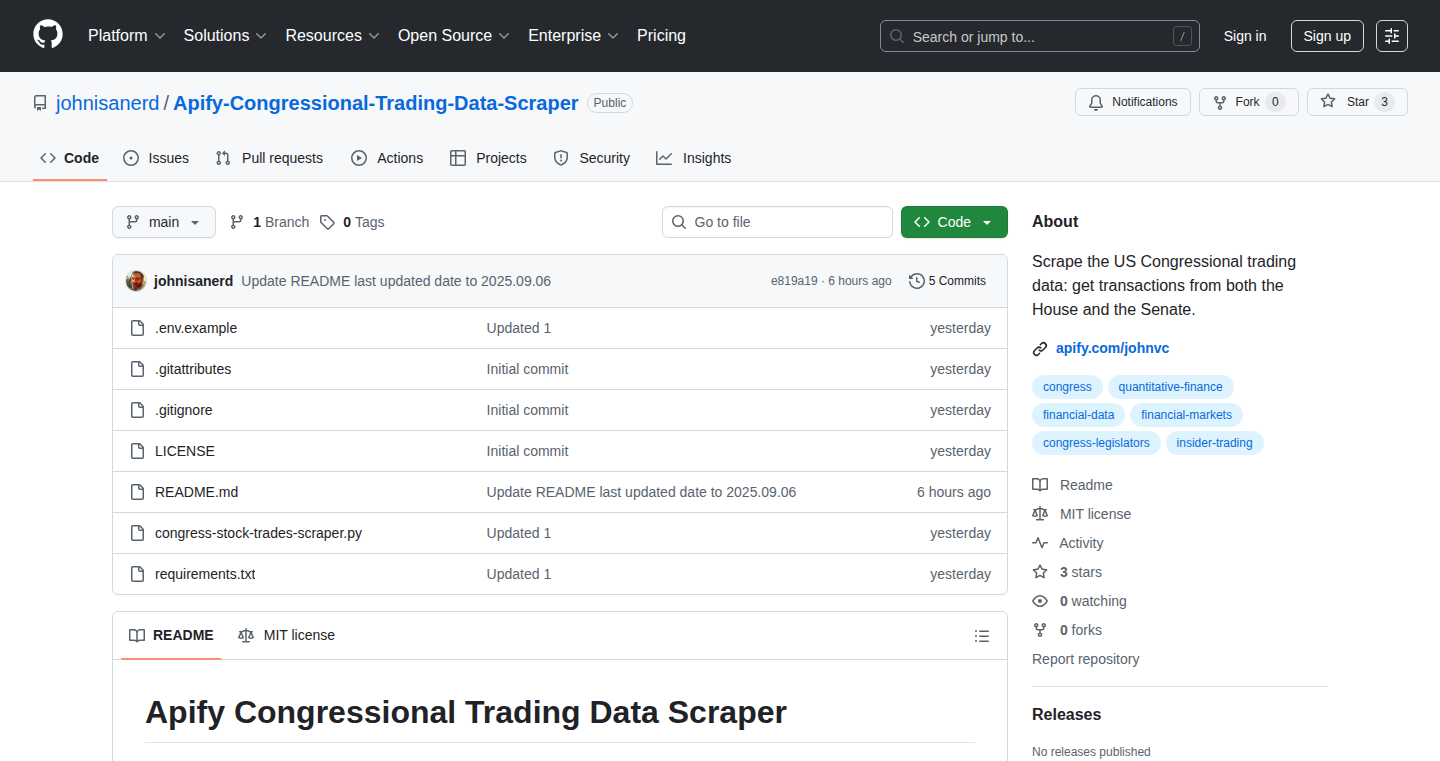Open the .gitattributes file
The height and width of the screenshot is (761, 1440).
point(193,369)
